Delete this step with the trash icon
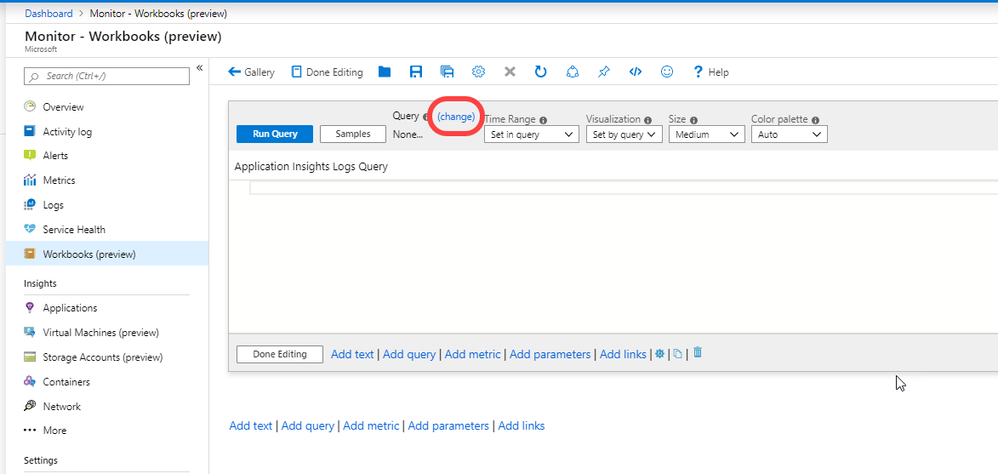Viewport: 998px width, 474px height. pos(698,352)
